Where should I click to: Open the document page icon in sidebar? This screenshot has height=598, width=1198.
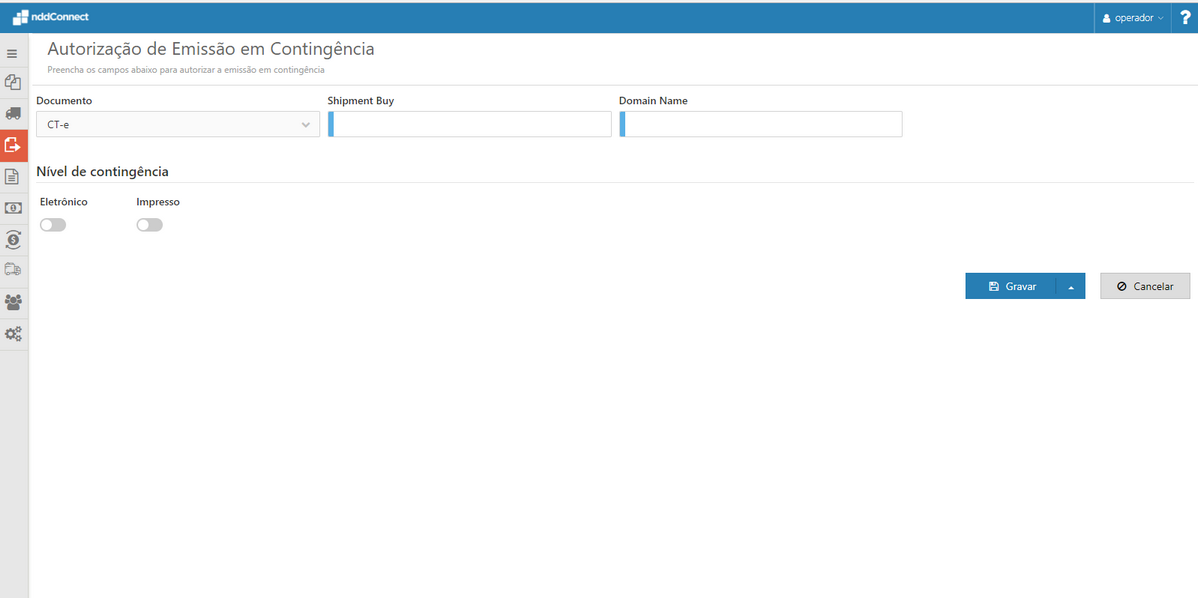13,176
